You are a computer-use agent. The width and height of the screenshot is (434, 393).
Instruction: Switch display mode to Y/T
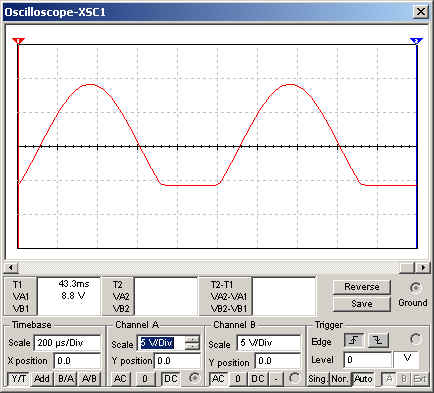(x=19, y=379)
